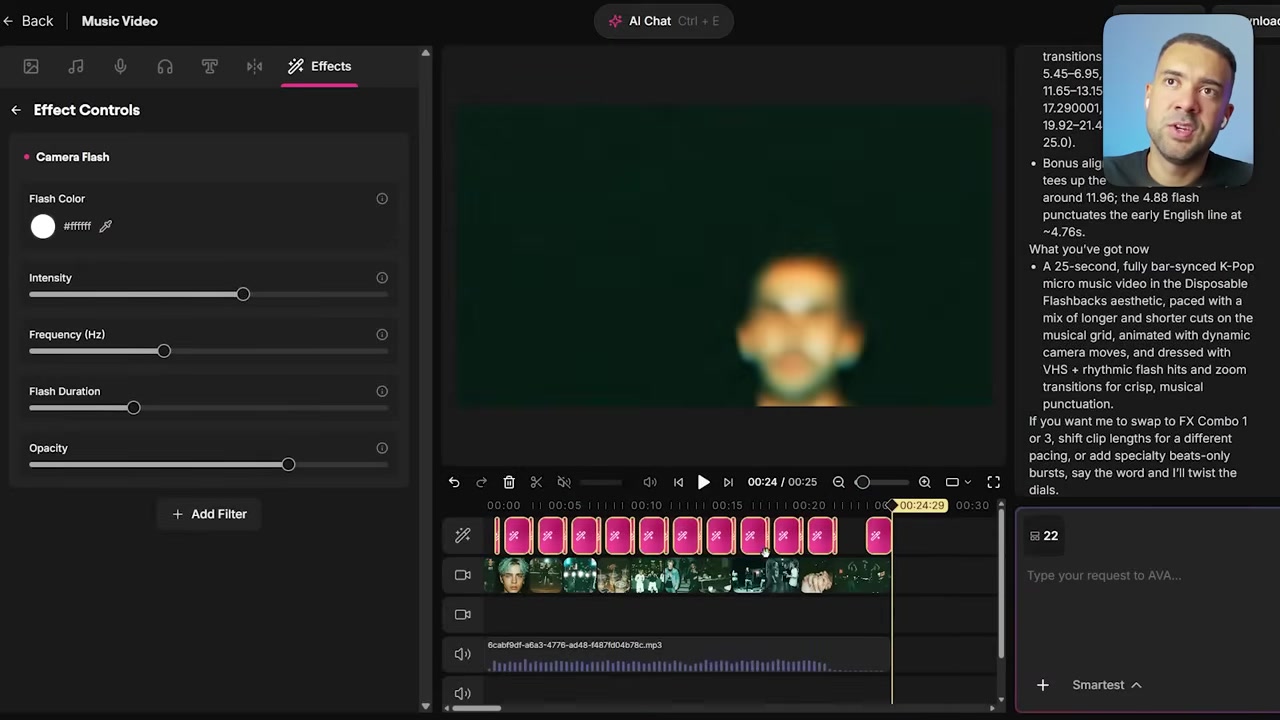This screenshot has width=1280, height=720.
Task: Select the mp3 audio waveform clip
Action: (687, 656)
